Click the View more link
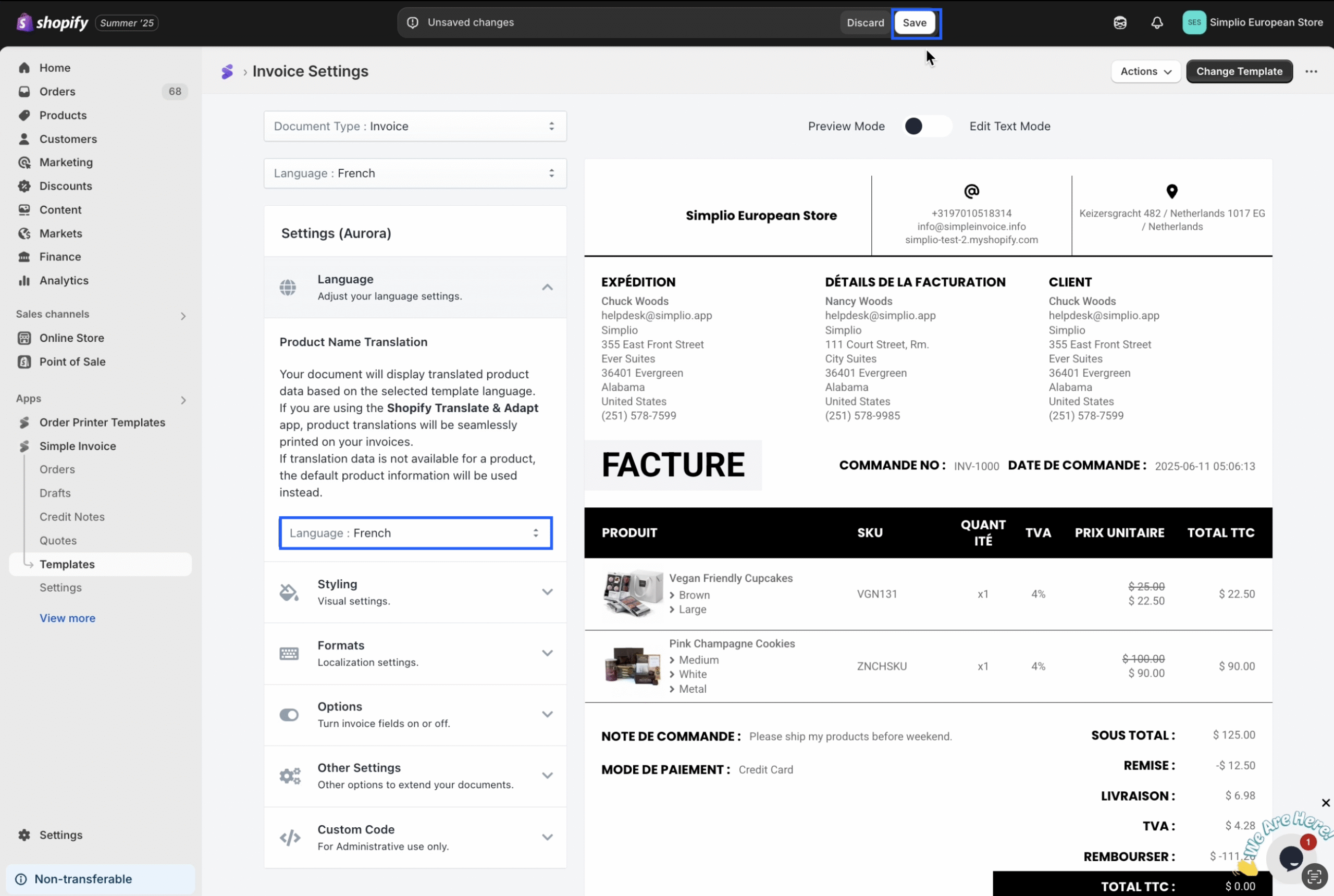 [67, 618]
